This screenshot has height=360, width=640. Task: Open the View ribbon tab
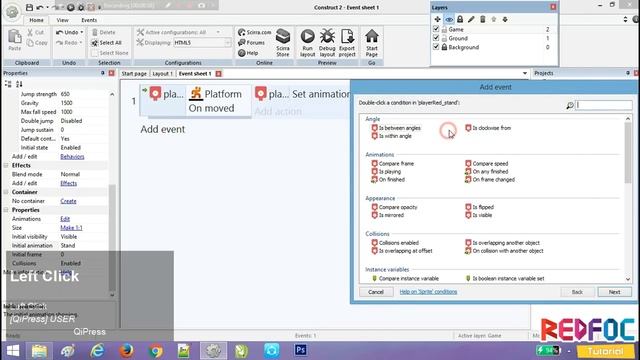pos(62,20)
